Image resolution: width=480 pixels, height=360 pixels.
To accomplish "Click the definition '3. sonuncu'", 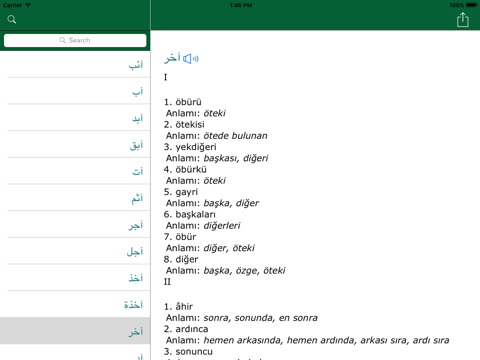I will pos(188,352).
